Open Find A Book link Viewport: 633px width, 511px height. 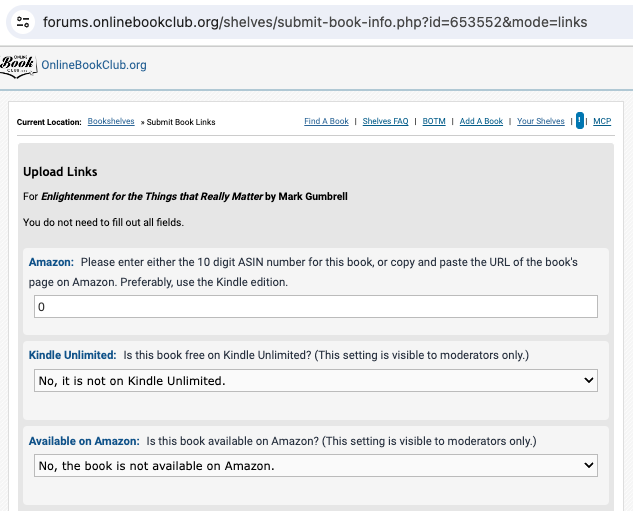326,121
